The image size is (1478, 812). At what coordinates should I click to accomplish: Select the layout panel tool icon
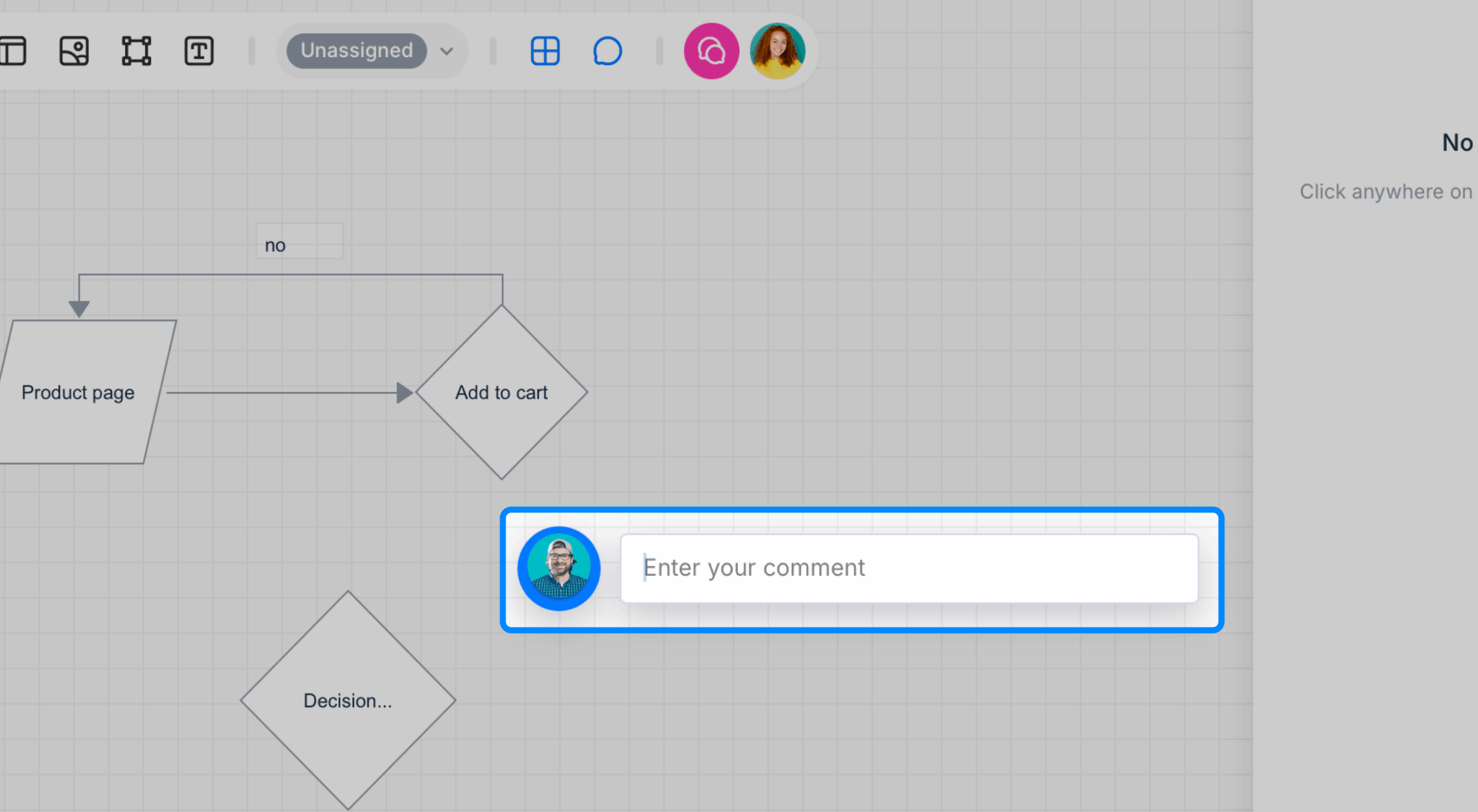(13, 51)
